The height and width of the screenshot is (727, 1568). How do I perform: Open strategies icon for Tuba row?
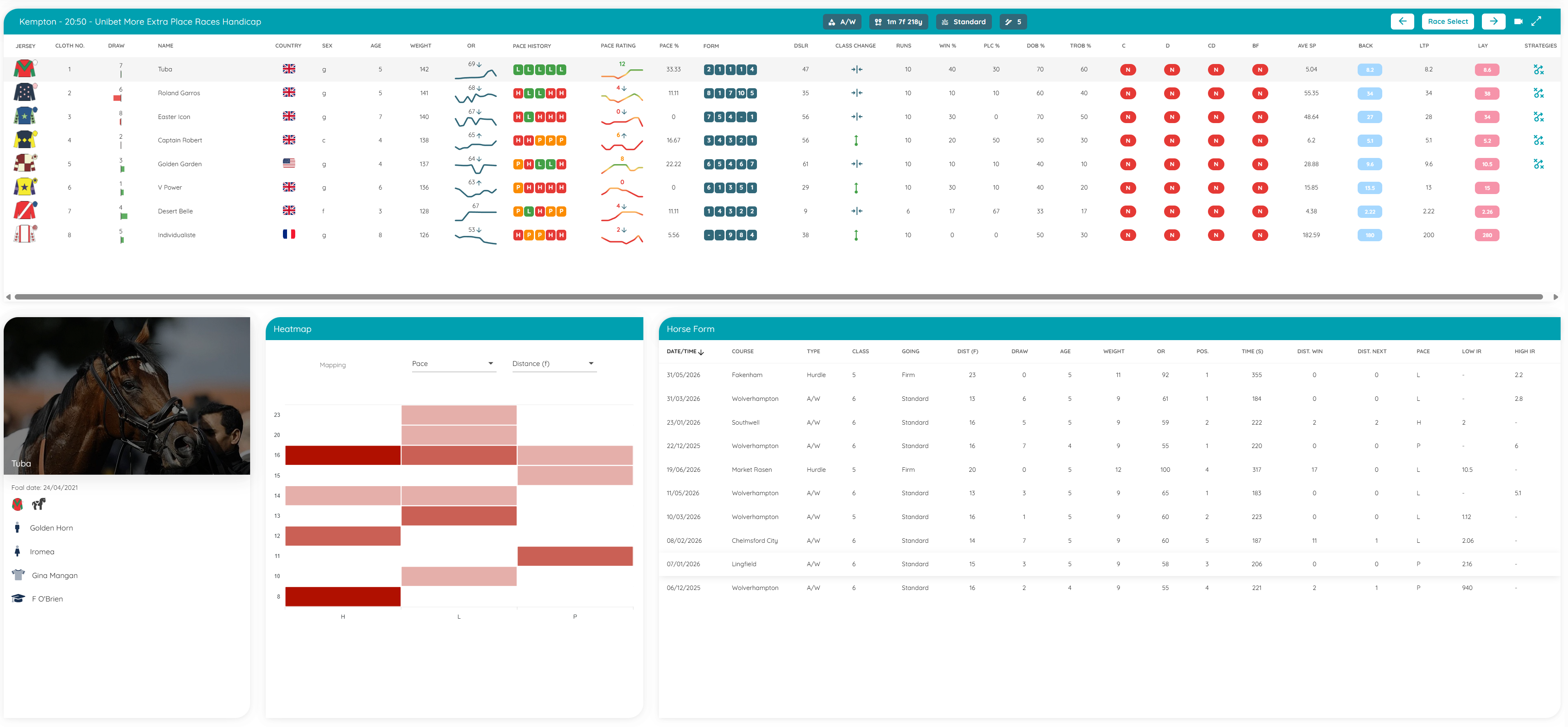[x=1539, y=69]
